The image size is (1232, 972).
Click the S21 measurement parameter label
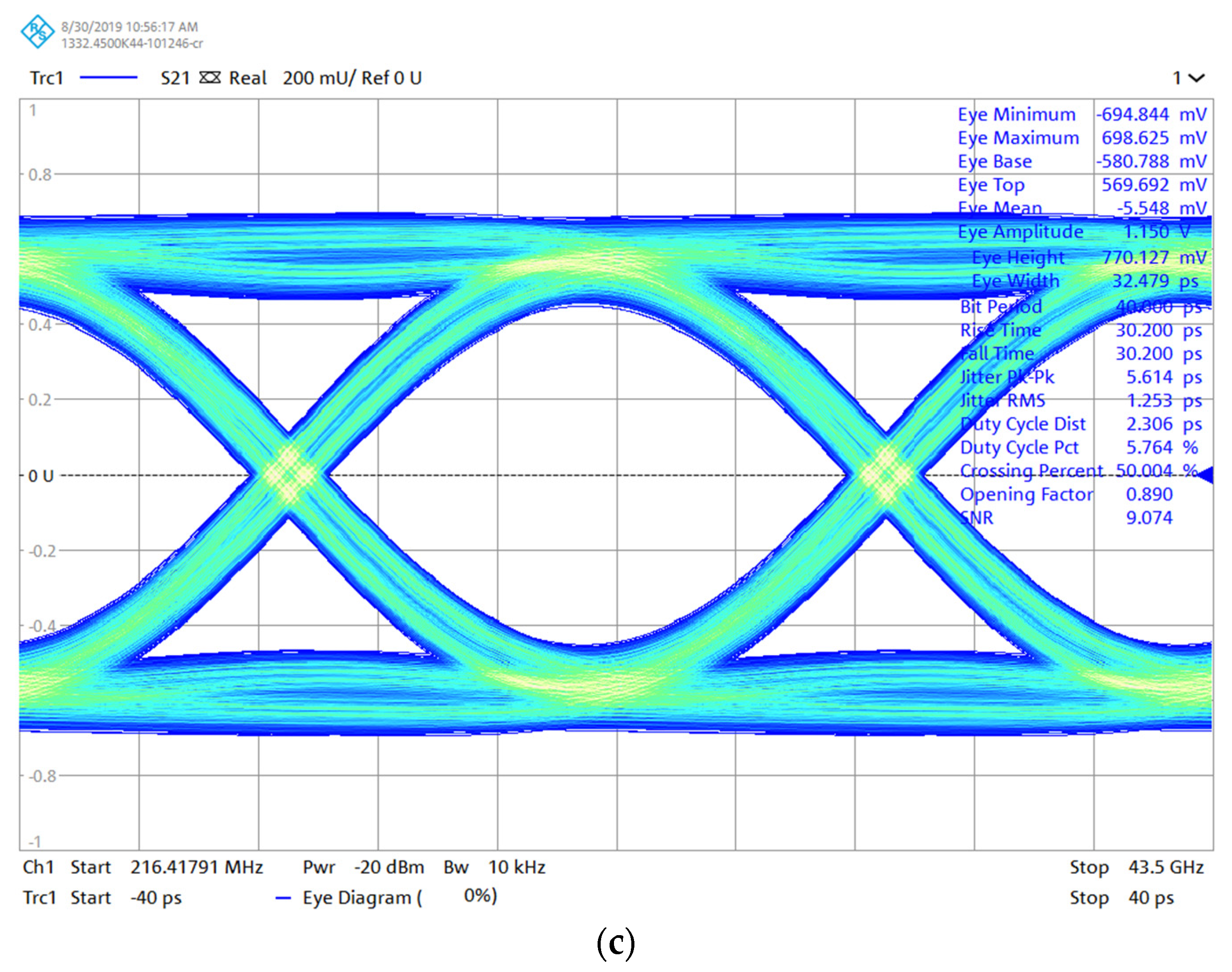pos(175,78)
